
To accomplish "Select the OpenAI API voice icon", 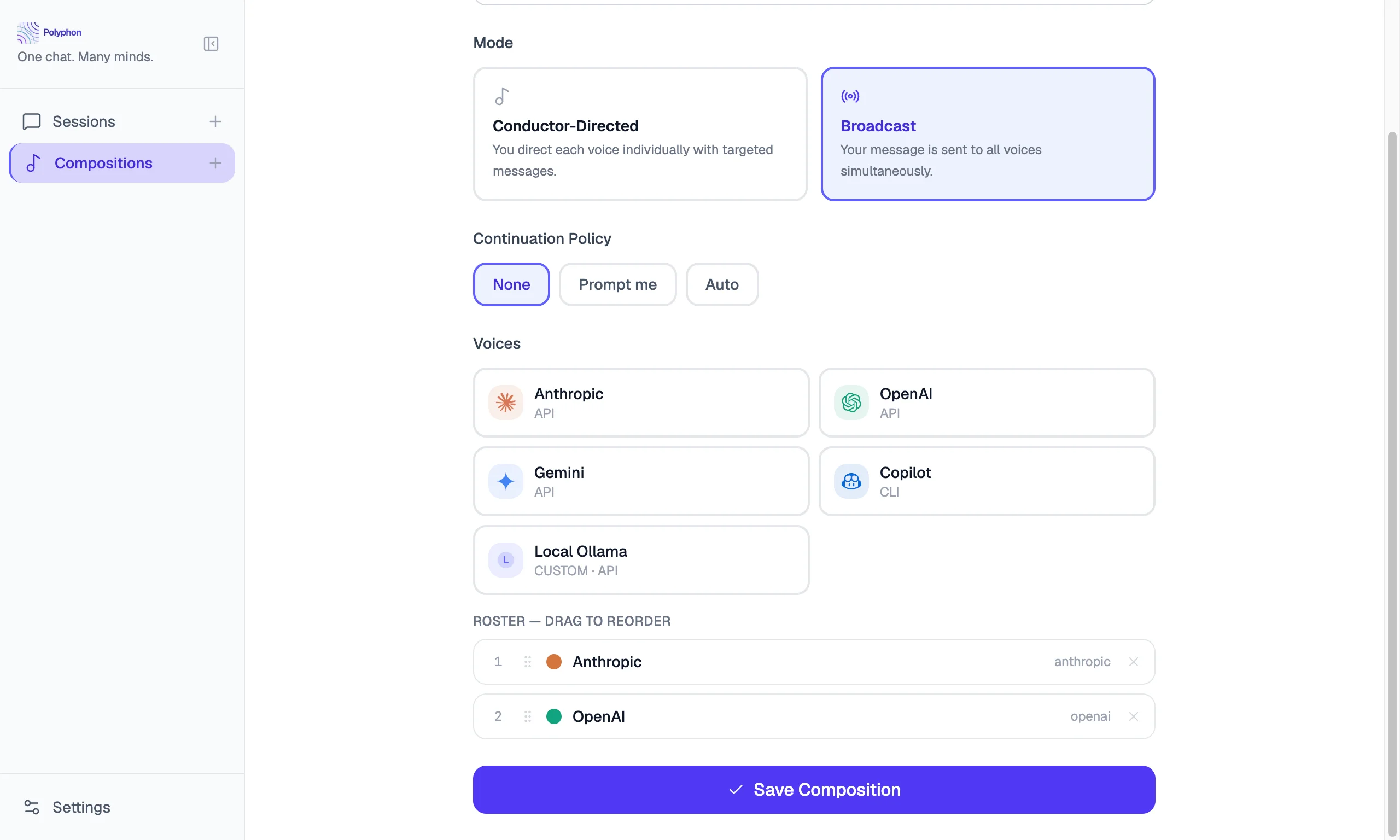I will (850, 402).
